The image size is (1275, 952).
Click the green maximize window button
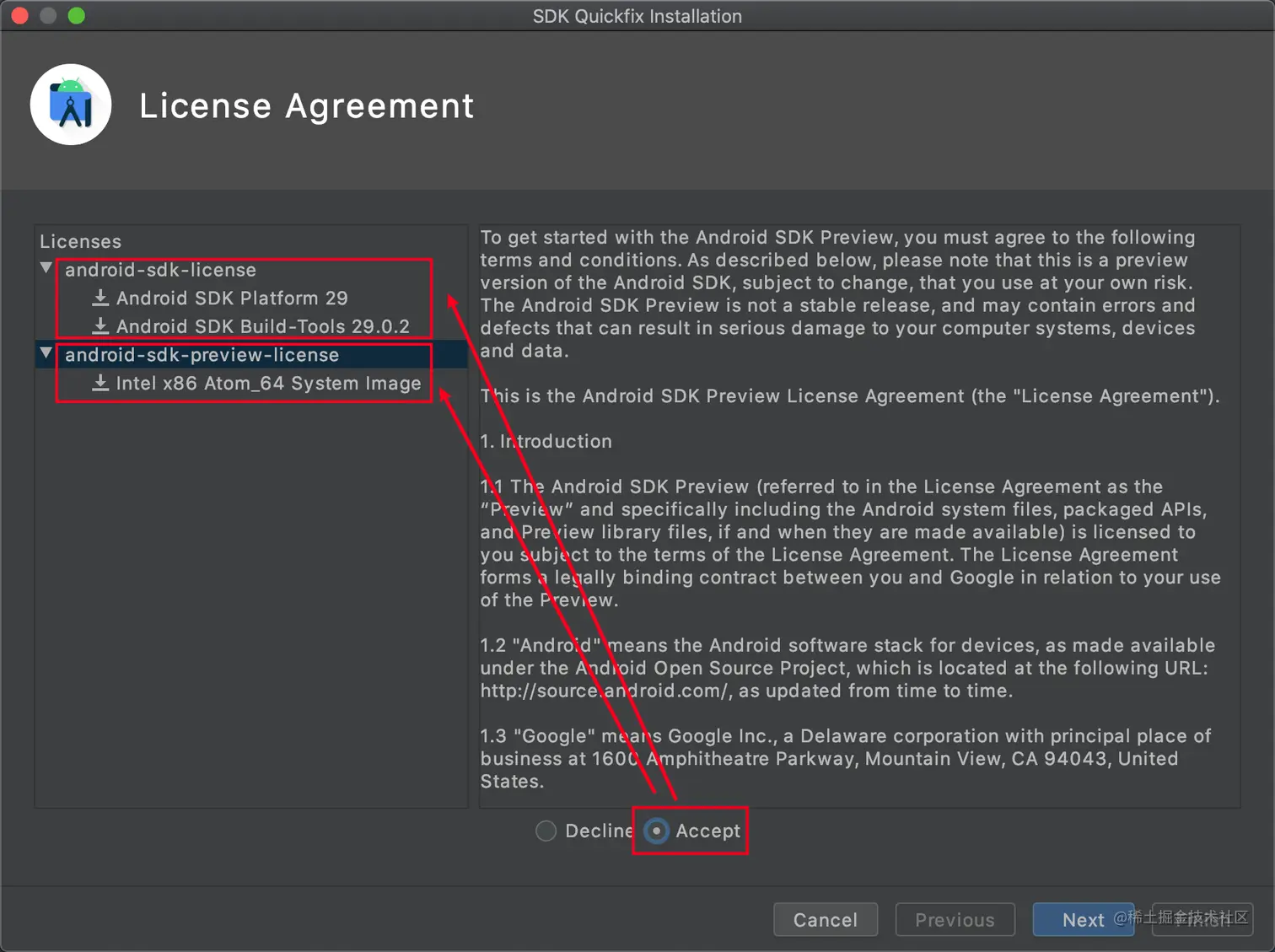point(77,15)
